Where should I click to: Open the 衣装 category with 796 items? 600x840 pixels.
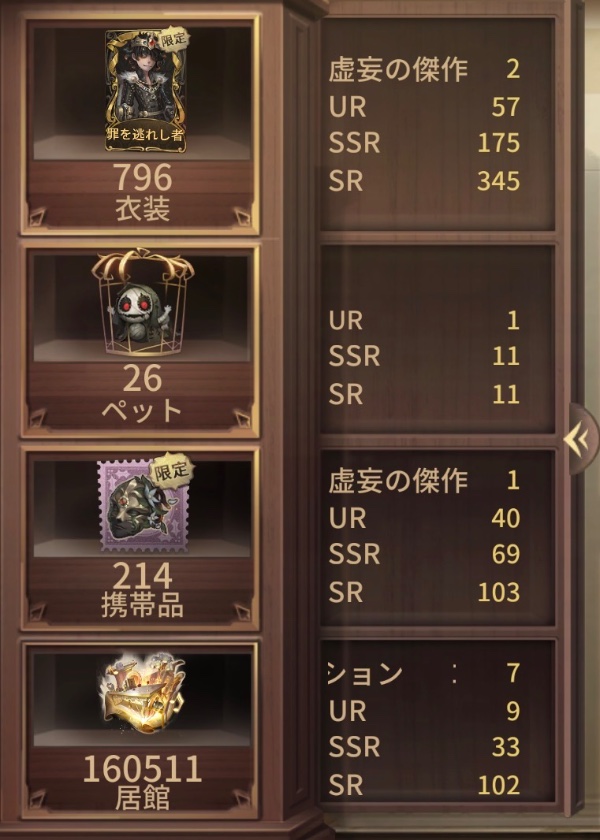[141, 125]
